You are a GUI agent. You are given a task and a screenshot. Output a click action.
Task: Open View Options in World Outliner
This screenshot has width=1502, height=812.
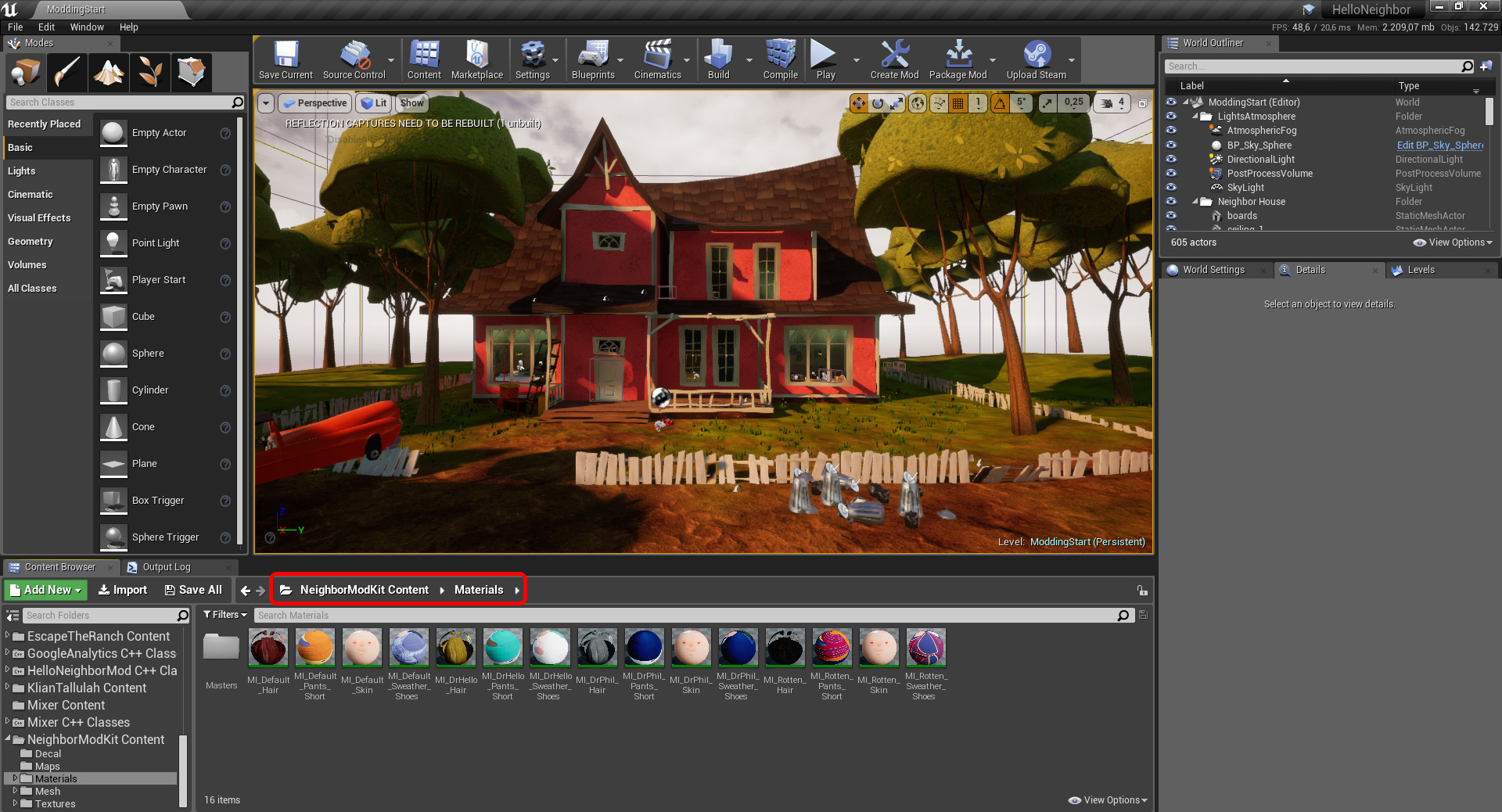1453,243
